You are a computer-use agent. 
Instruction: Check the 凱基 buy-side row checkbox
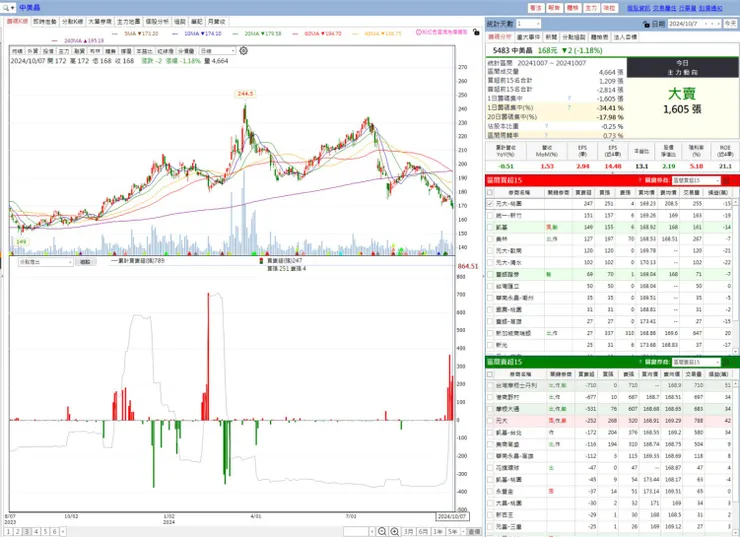tap(490, 227)
